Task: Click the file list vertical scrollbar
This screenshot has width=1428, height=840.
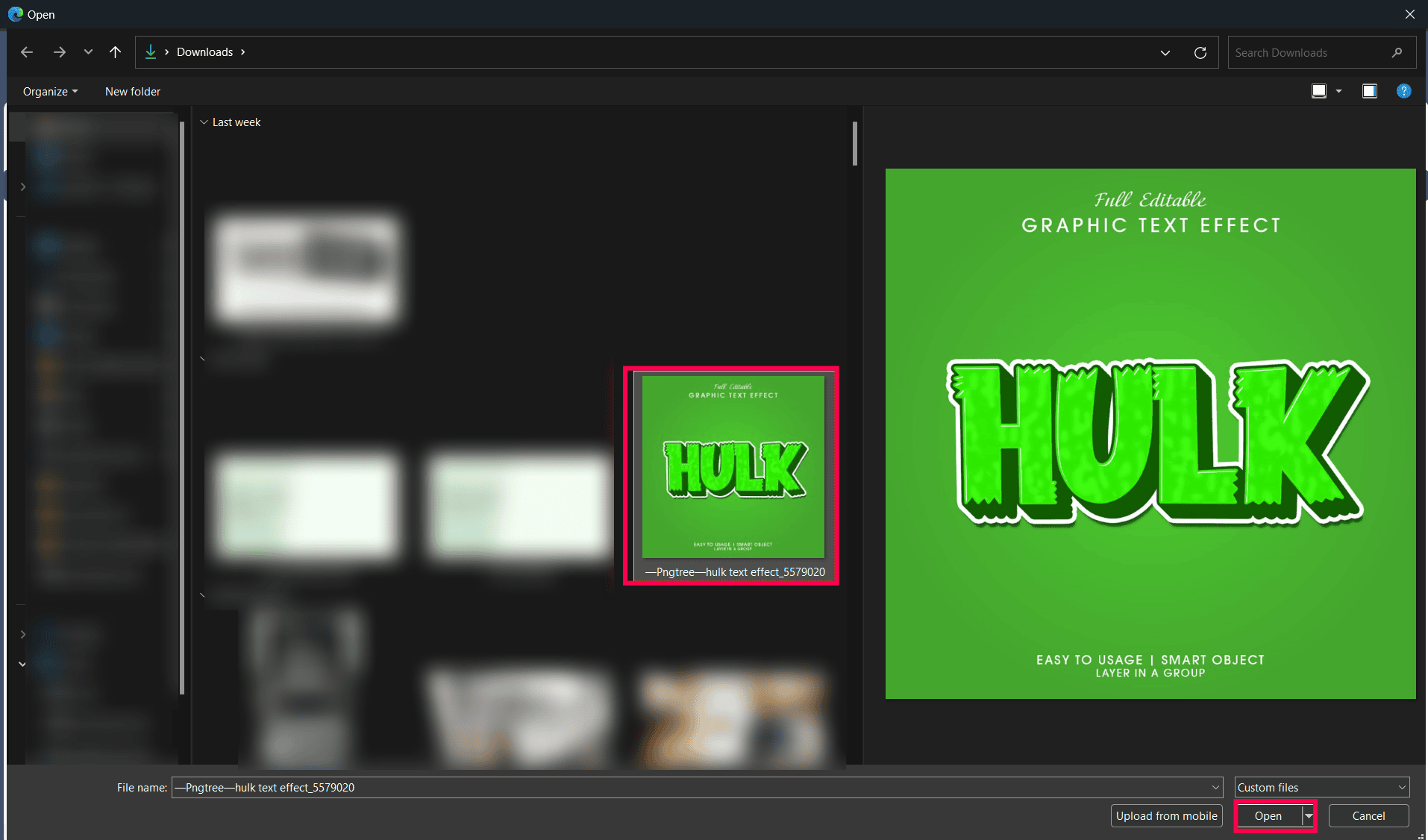Action: (855, 143)
